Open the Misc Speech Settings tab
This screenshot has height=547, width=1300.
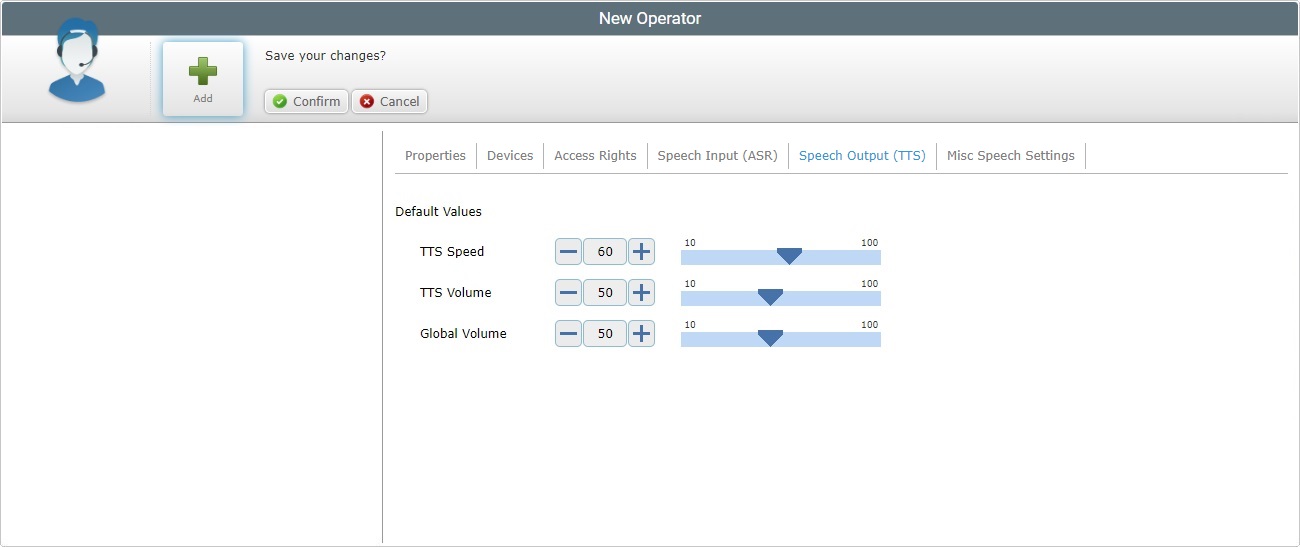click(x=1010, y=156)
